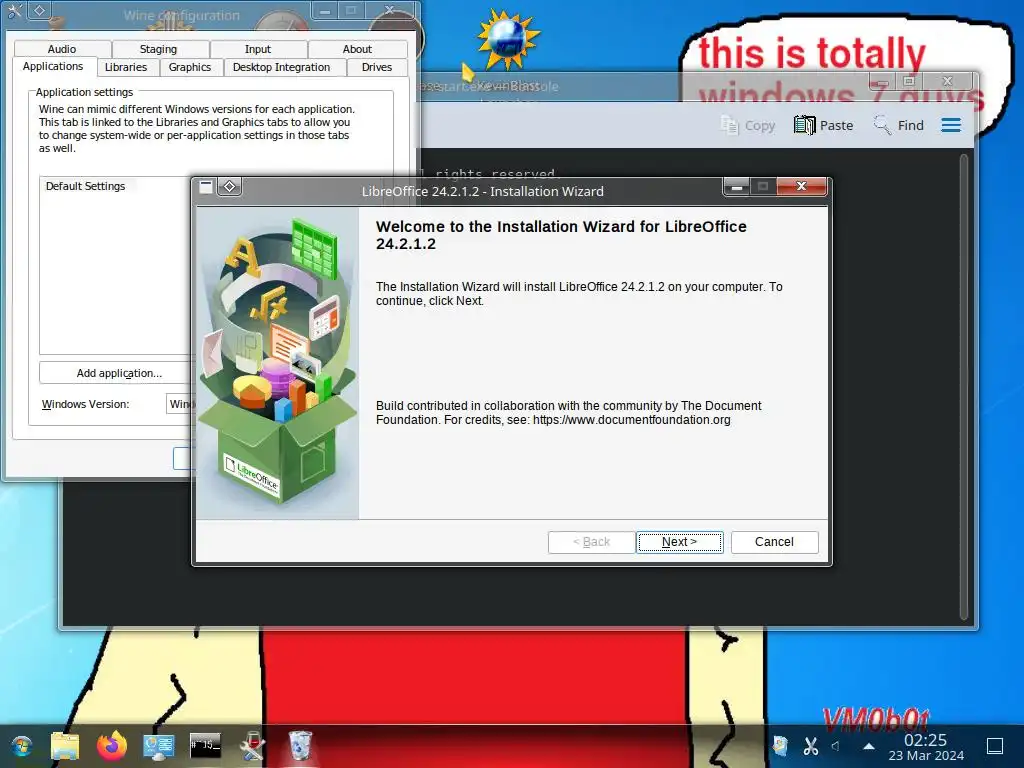The width and height of the screenshot is (1024, 768).
Task: Switch to the Graphics tab
Action: point(190,67)
